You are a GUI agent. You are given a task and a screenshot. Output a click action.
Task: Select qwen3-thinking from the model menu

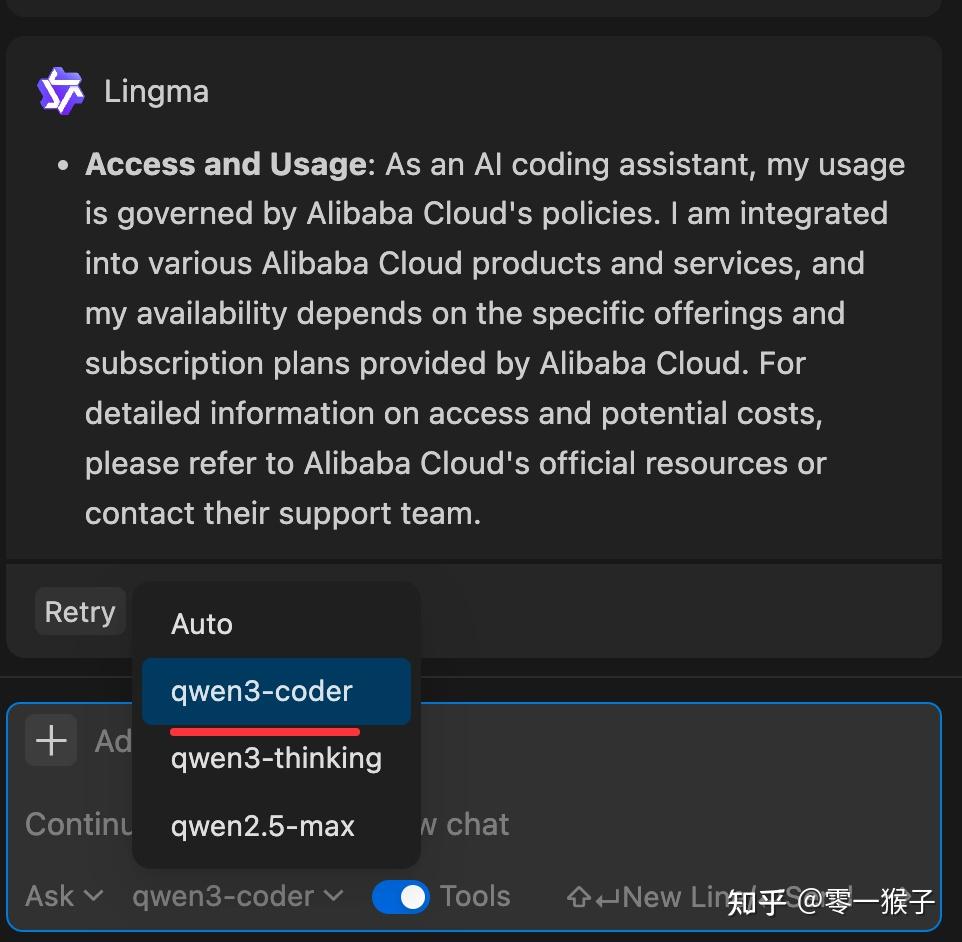tap(276, 758)
